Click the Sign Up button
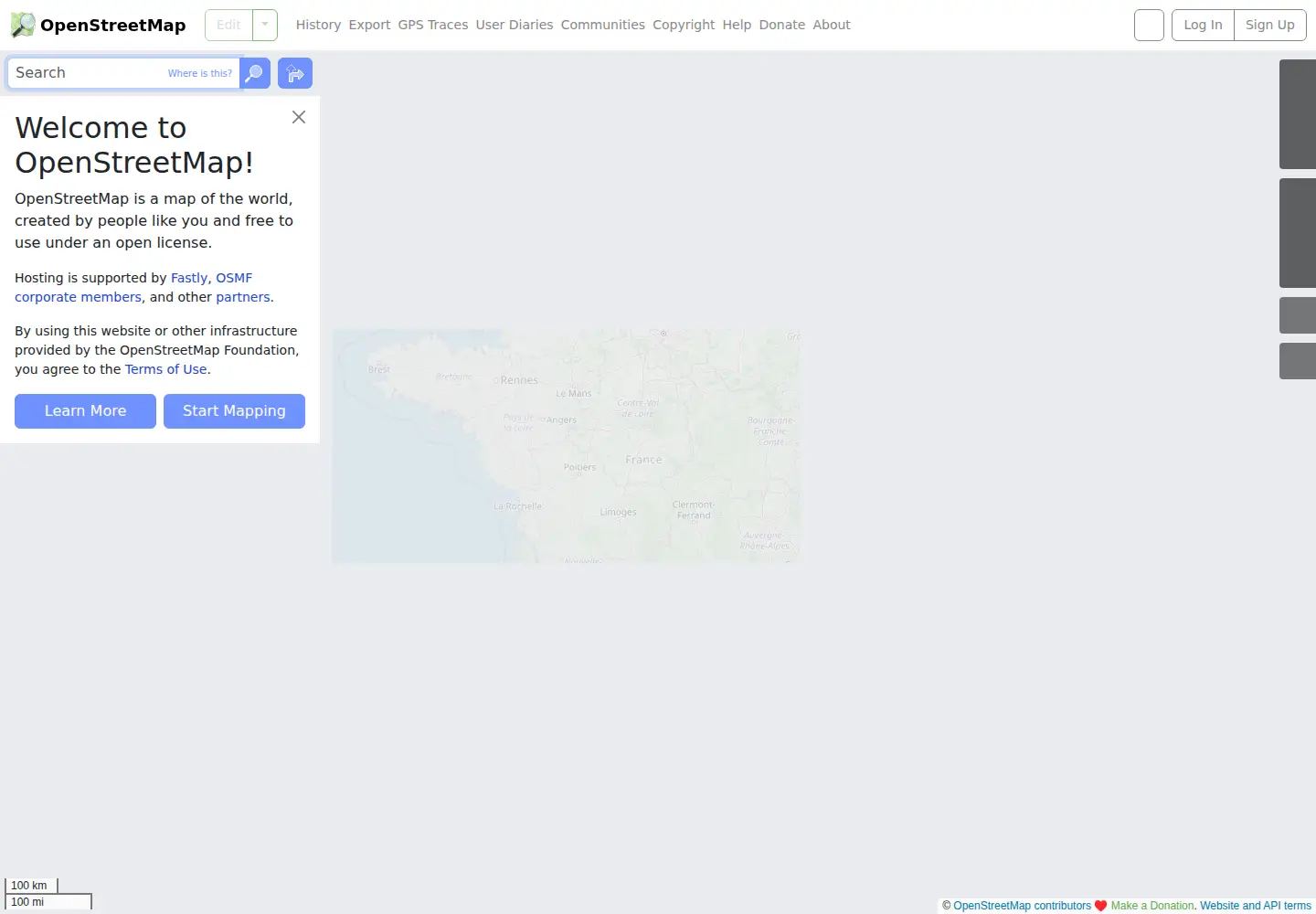 pyautogui.click(x=1270, y=25)
